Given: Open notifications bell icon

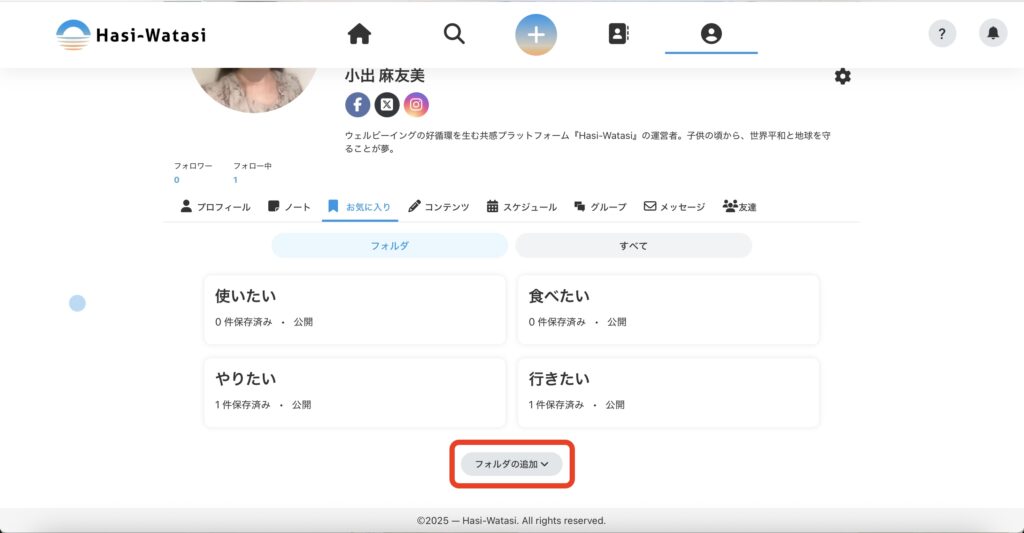Looking at the screenshot, I should coord(993,34).
